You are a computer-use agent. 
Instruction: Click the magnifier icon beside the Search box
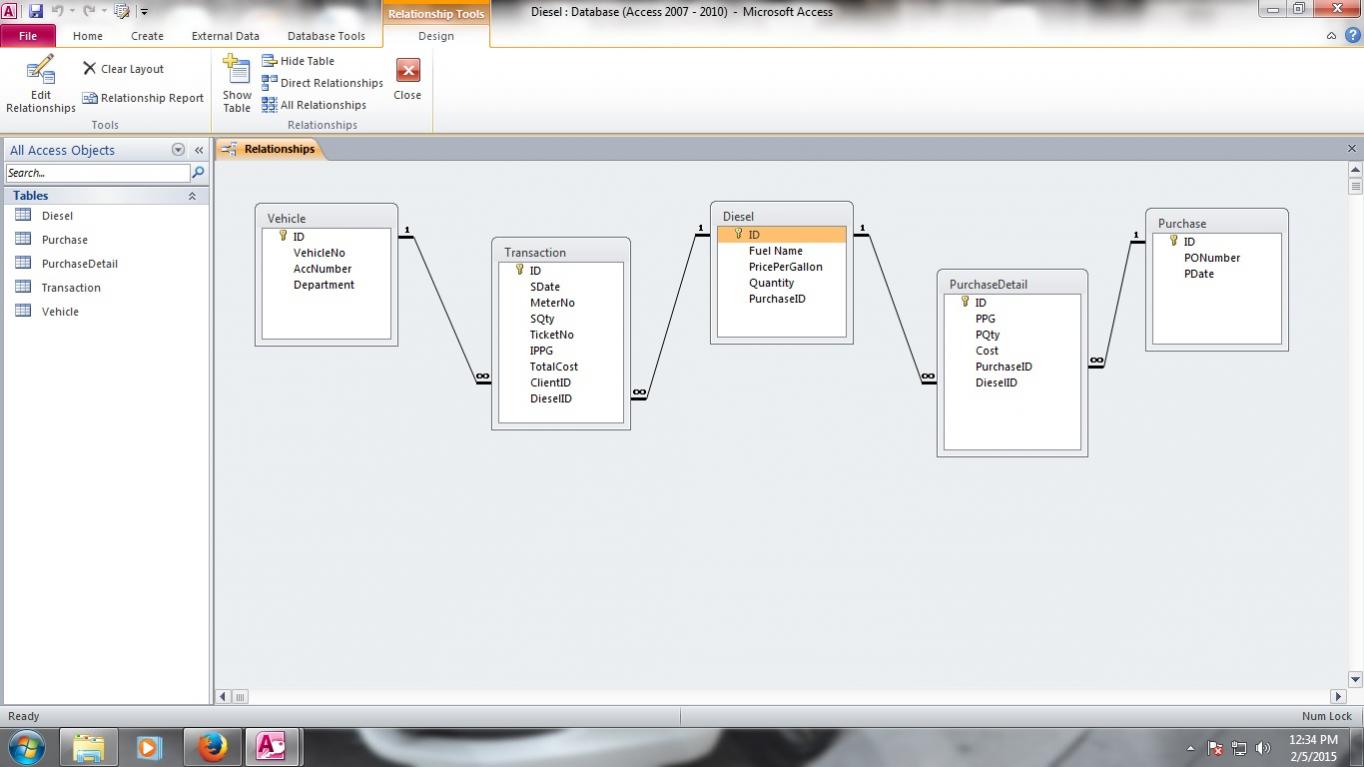coord(198,173)
